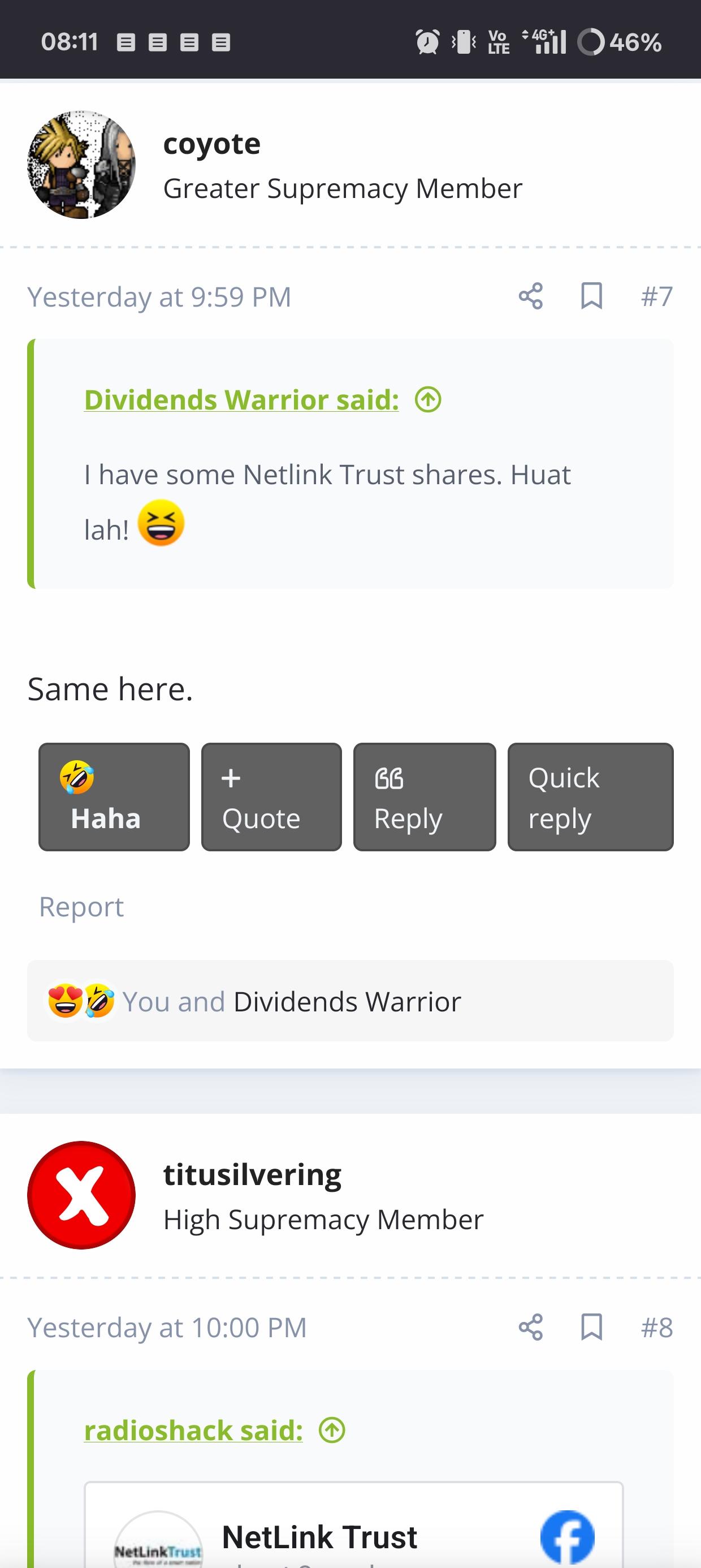
Task: View reactions list showing You and Dividends Warrior
Action: tap(350, 1001)
